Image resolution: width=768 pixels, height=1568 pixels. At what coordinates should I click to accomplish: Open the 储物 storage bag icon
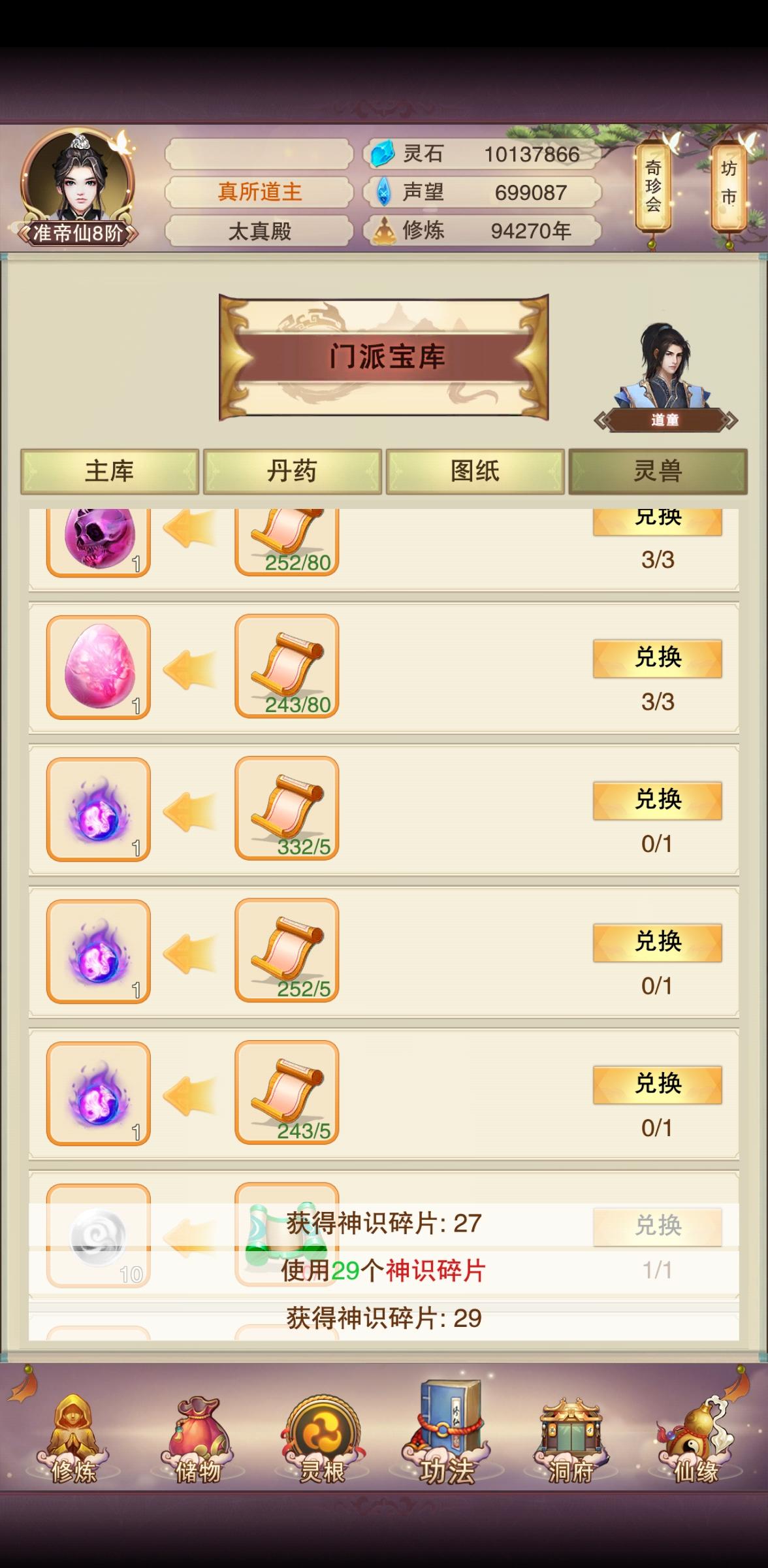coord(198,1439)
